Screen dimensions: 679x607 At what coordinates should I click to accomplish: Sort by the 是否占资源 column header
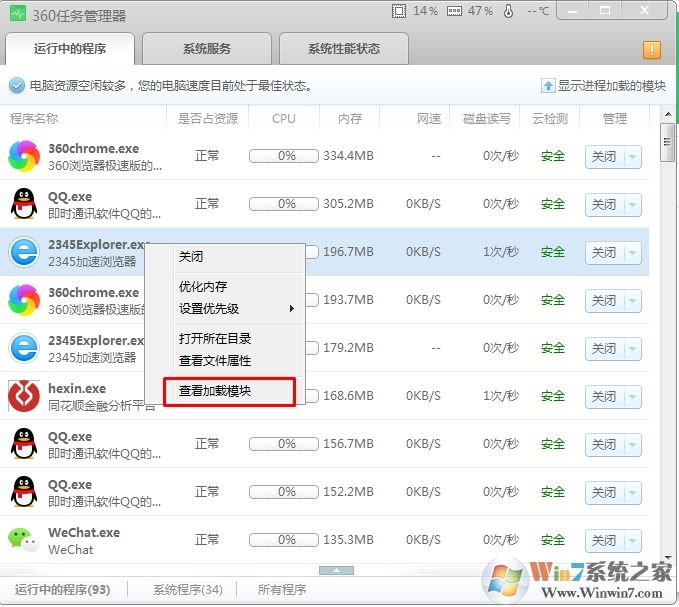pyautogui.click(x=208, y=118)
